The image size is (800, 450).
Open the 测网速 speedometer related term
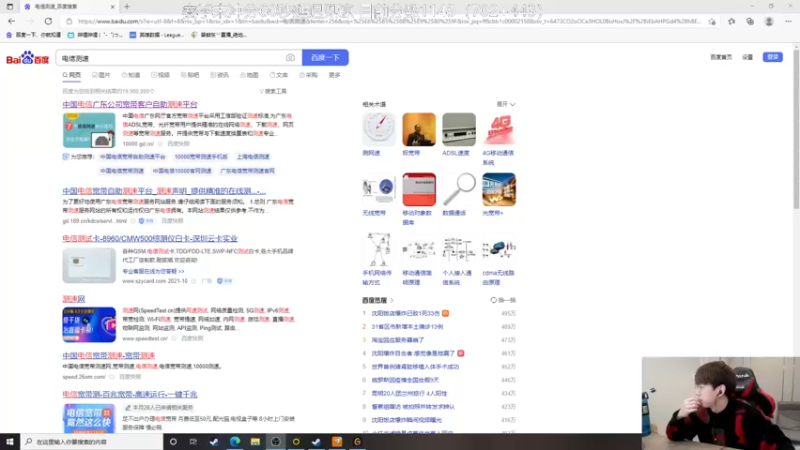point(379,130)
